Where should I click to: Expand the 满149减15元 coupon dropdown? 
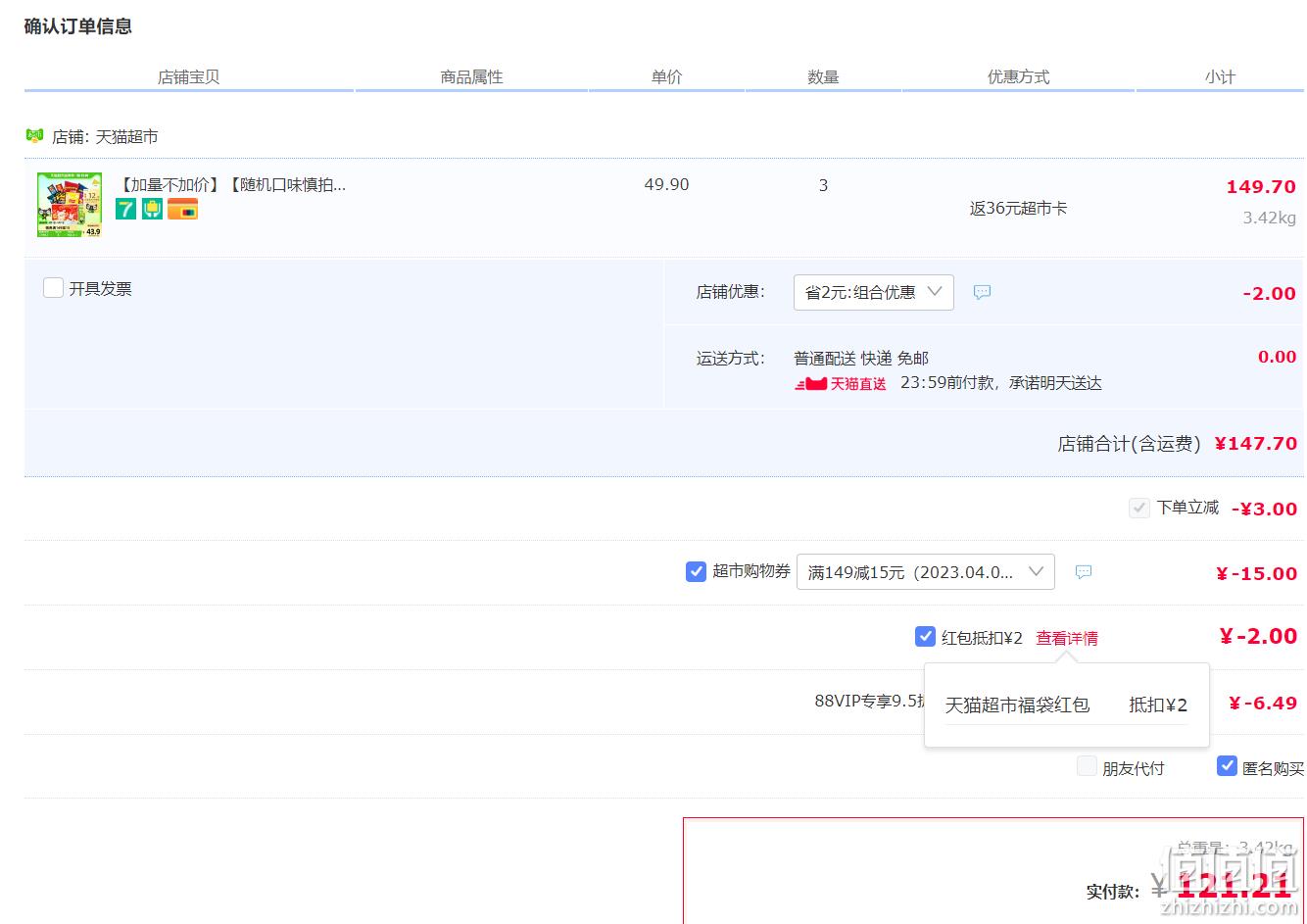click(x=926, y=572)
